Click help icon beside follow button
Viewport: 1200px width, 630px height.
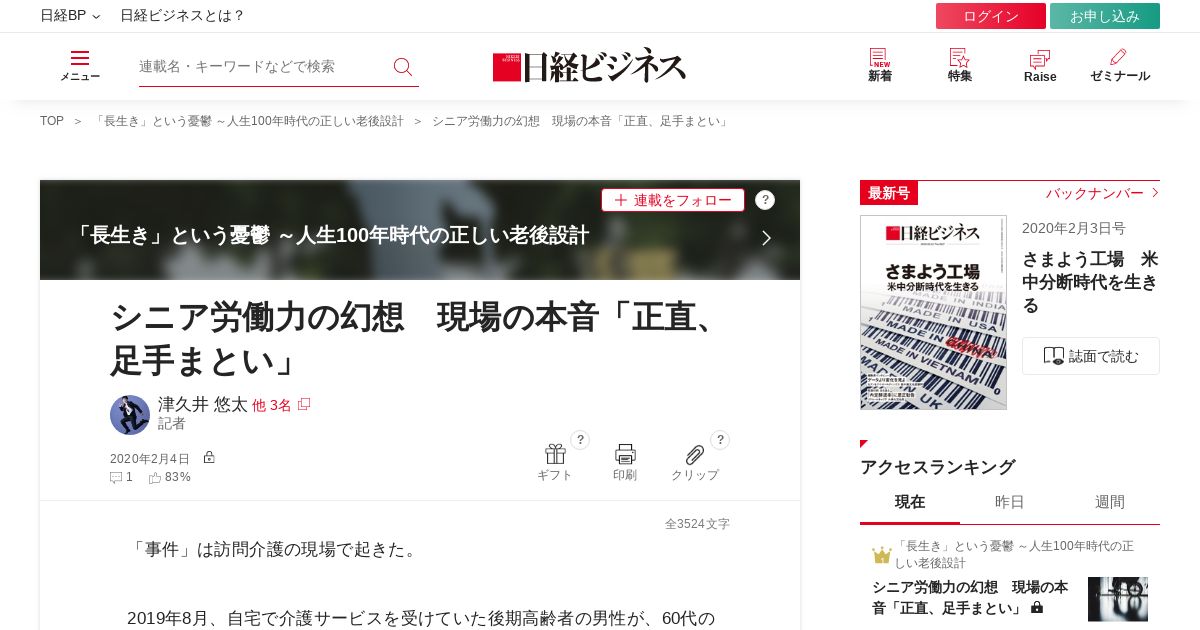[x=765, y=200]
